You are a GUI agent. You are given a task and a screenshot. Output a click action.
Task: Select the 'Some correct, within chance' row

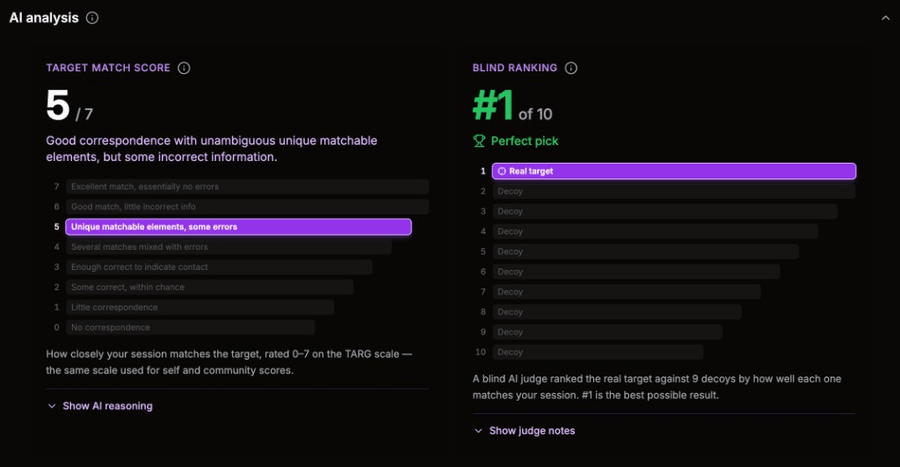210,287
